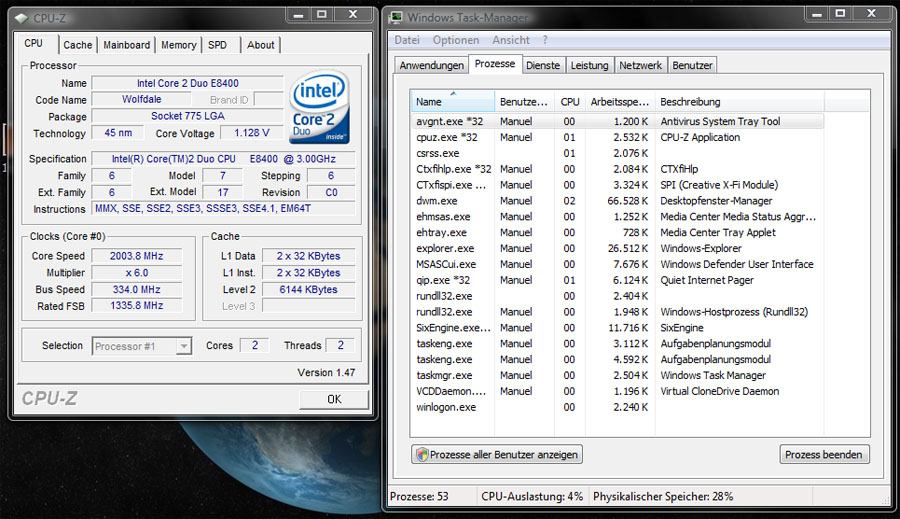Click the OK button in CPU-Z
This screenshot has width=900, height=519.
point(334,399)
